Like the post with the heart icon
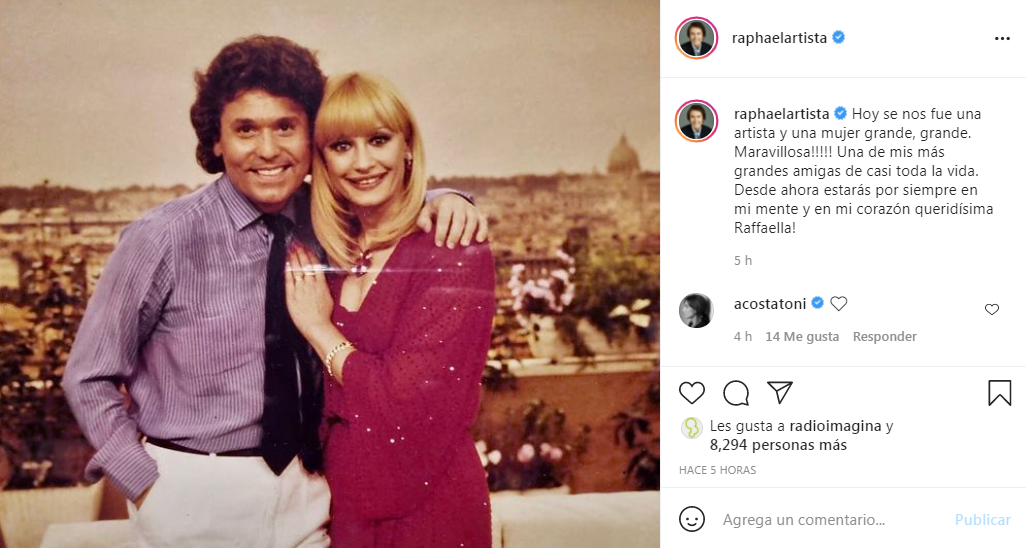 [692, 393]
